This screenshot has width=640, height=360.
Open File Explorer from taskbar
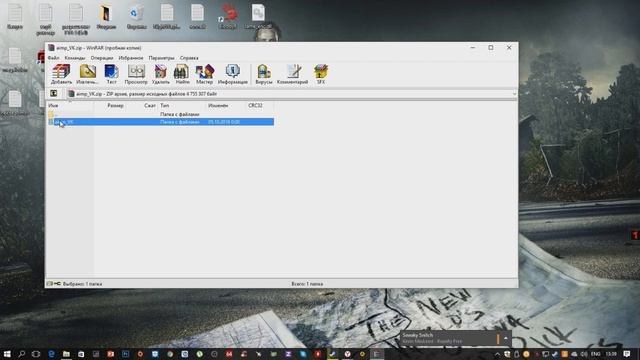[x=66, y=353]
